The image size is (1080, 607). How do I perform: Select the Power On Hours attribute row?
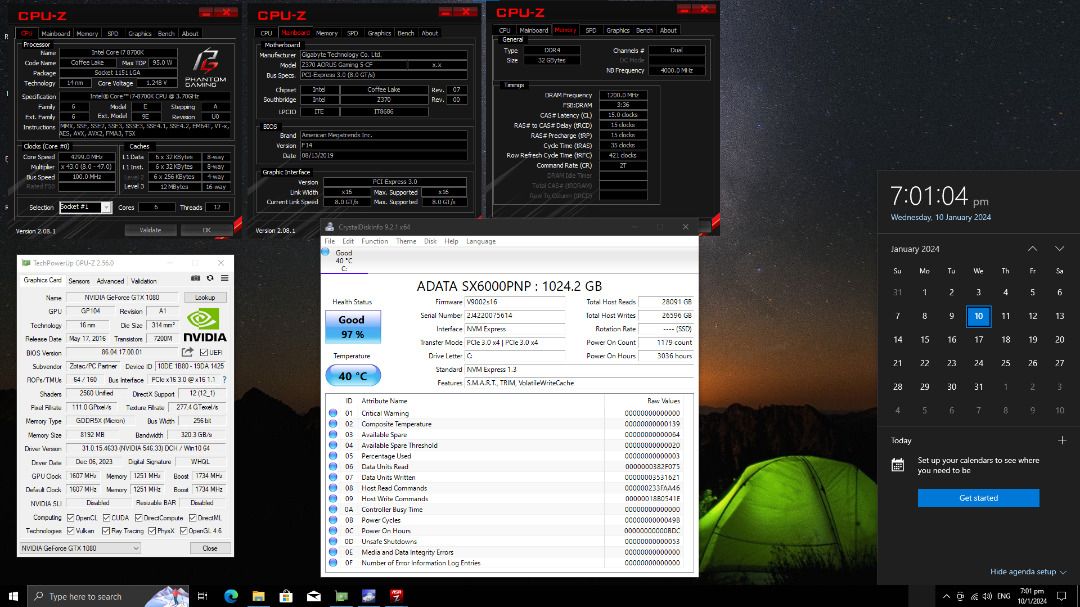pyautogui.click(x=508, y=531)
